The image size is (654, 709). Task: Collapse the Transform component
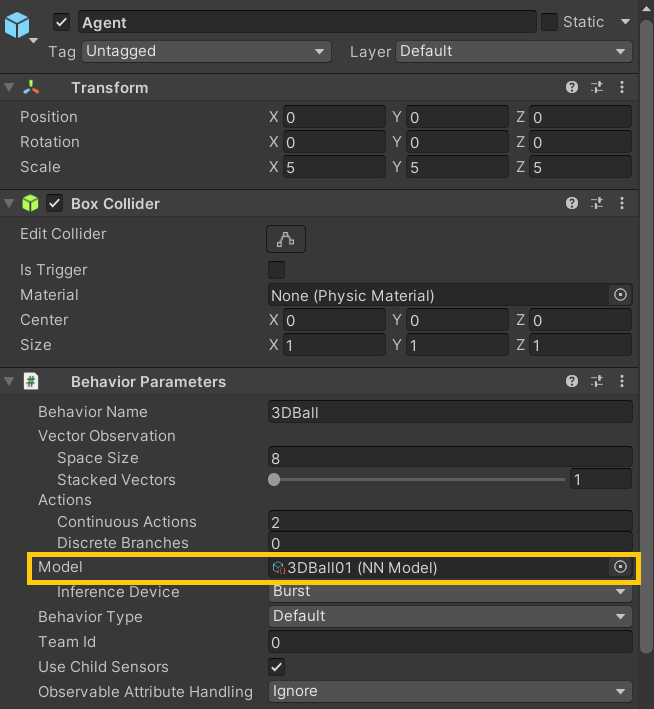9,87
